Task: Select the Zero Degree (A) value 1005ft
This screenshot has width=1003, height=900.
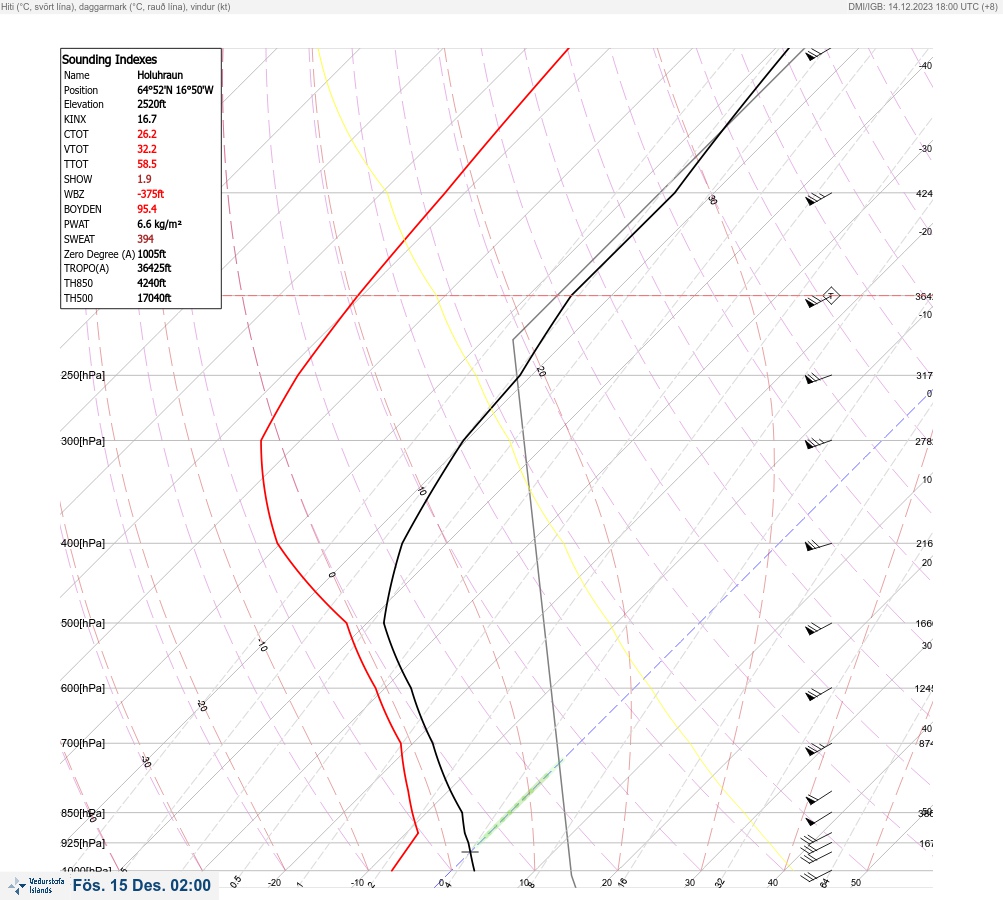Action: pos(152,254)
